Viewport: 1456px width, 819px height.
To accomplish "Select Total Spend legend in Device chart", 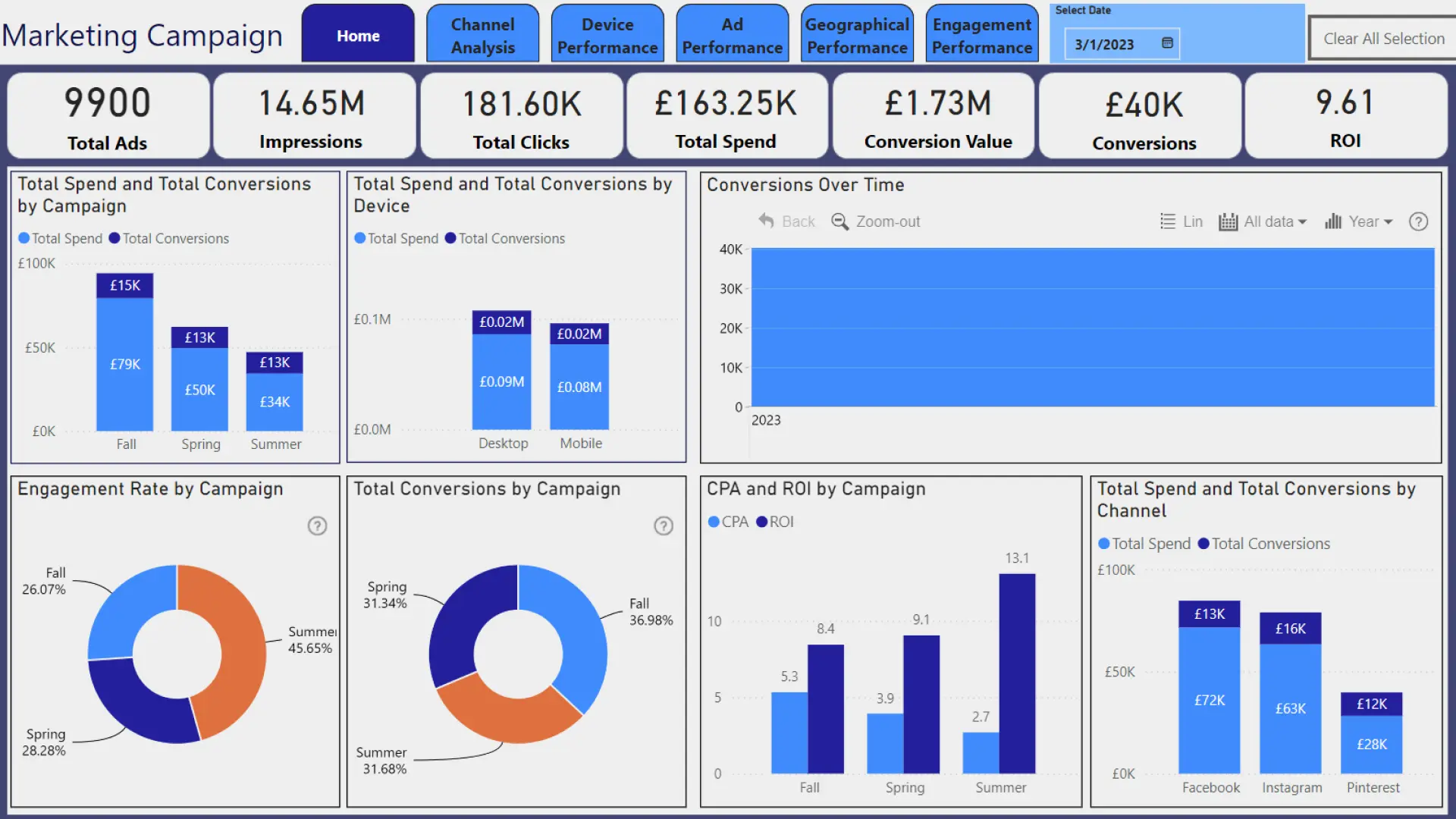I will pyautogui.click(x=396, y=238).
